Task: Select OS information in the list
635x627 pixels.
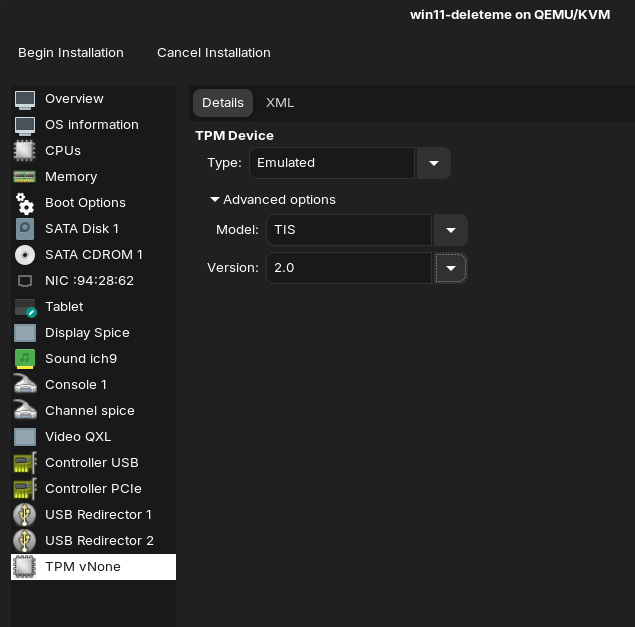Action: pos(94,125)
